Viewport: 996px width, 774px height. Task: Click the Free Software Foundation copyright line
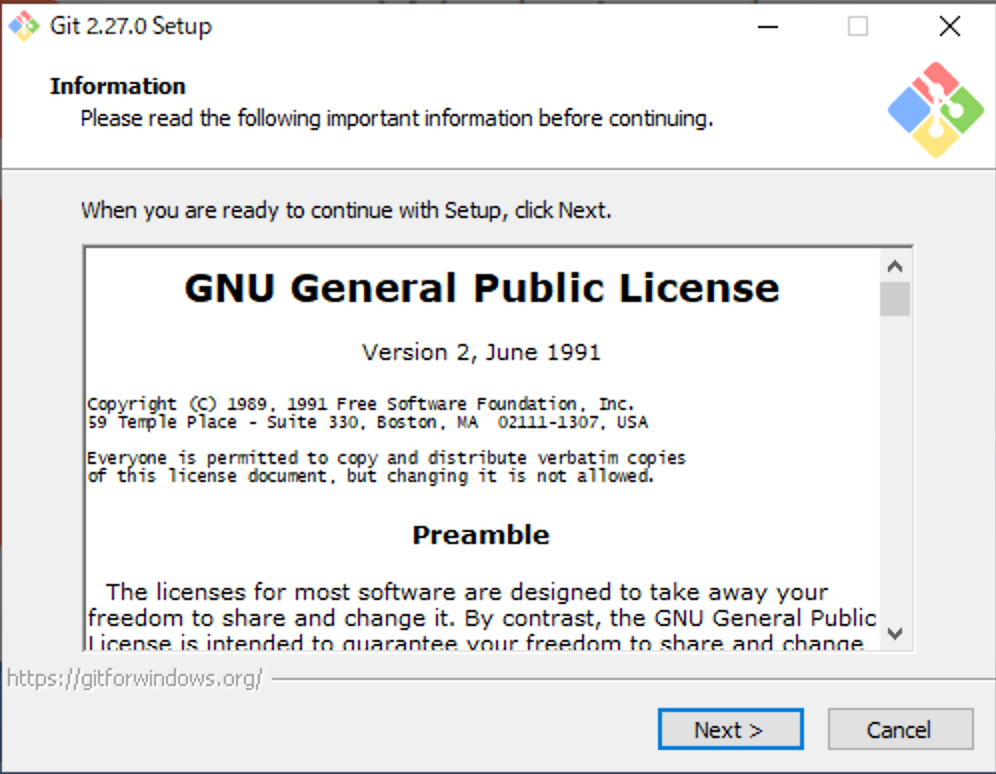pyautogui.click(x=361, y=404)
